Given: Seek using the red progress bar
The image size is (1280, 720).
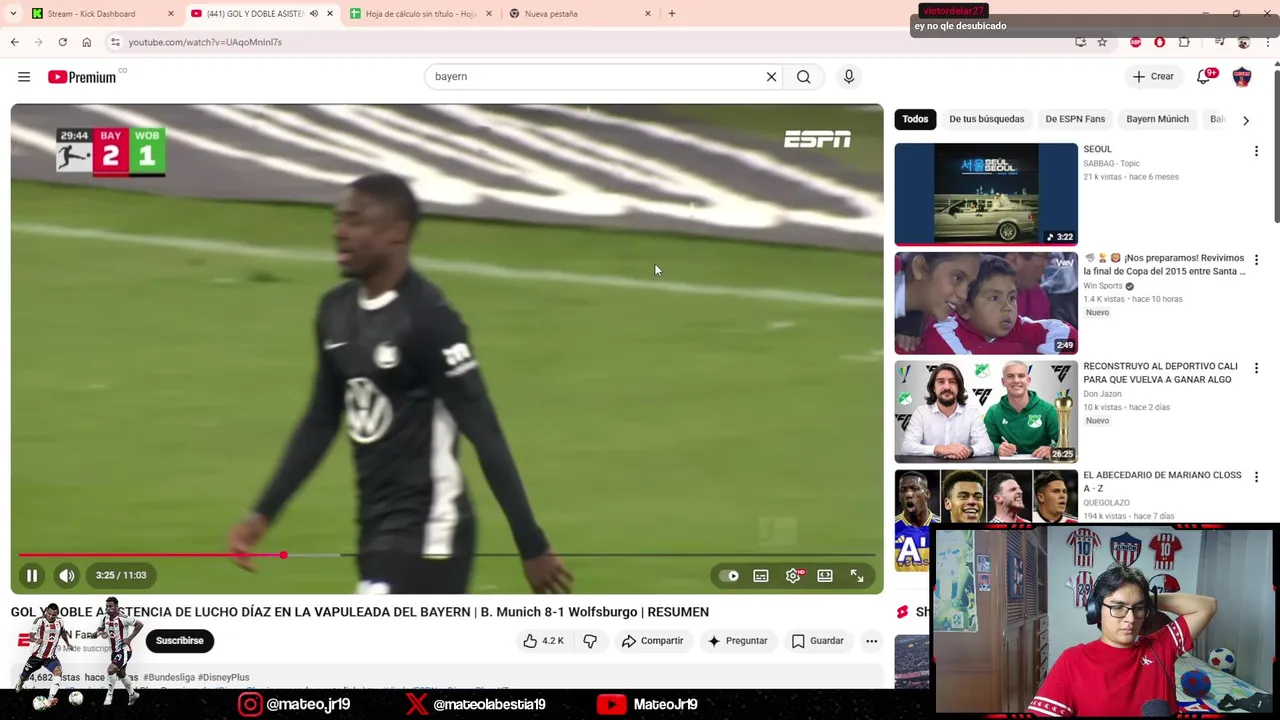Looking at the screenshot, I should pos(447,555).
